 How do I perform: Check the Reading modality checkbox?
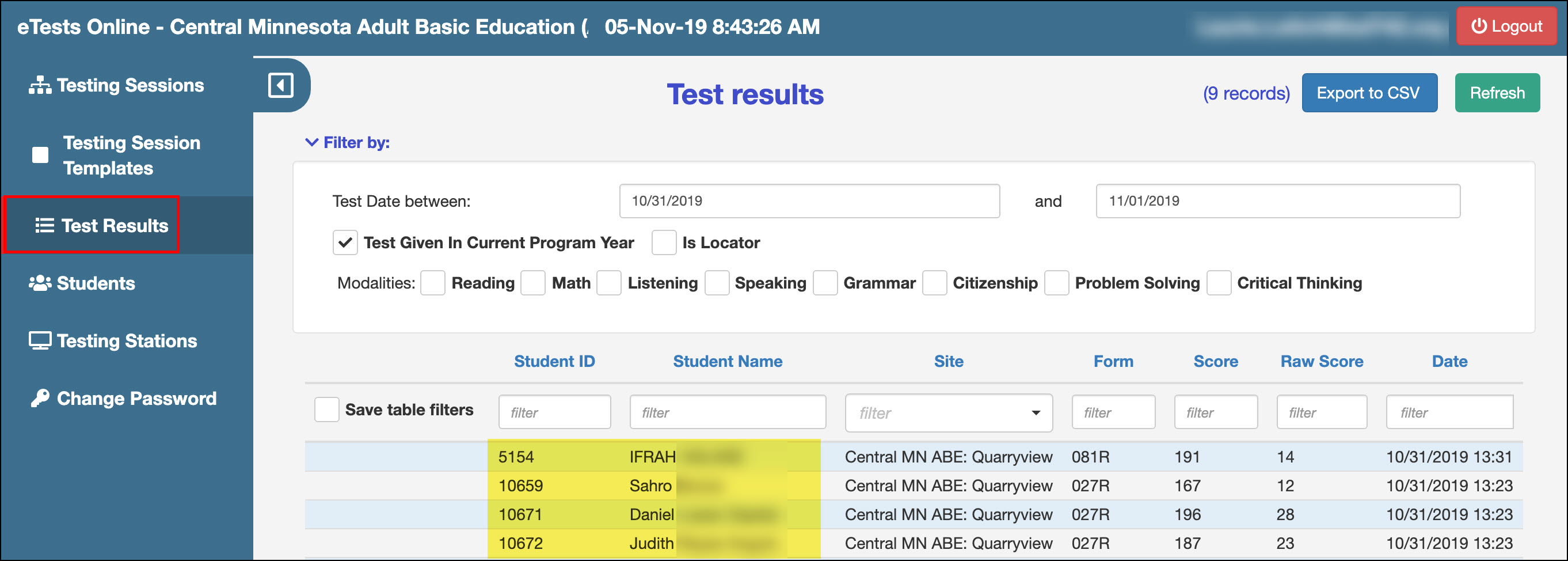point(433,283)
